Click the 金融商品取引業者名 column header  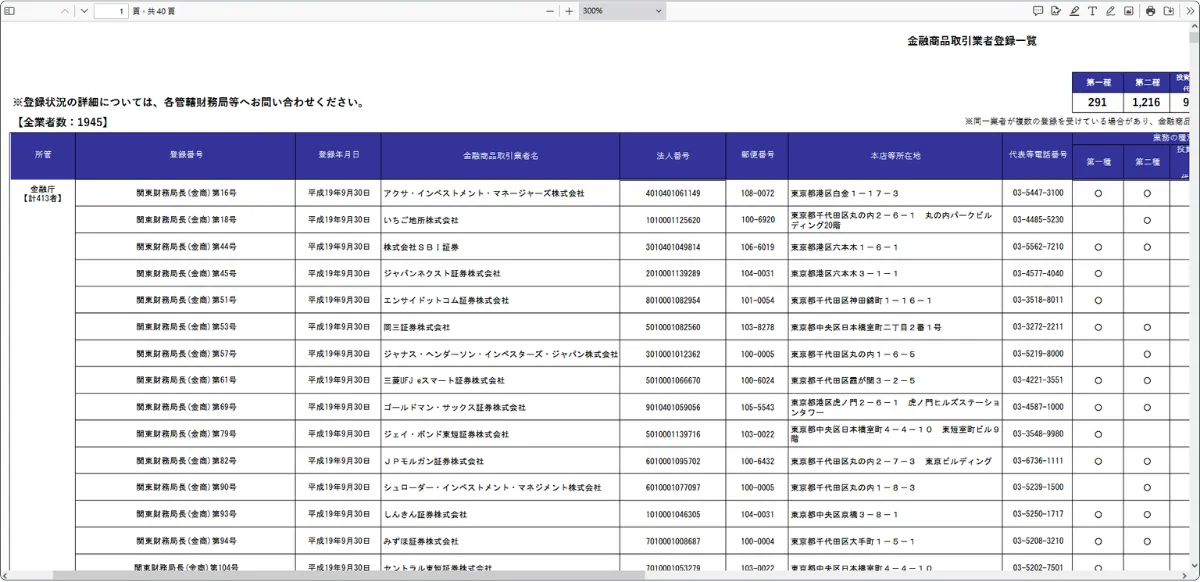500,156
